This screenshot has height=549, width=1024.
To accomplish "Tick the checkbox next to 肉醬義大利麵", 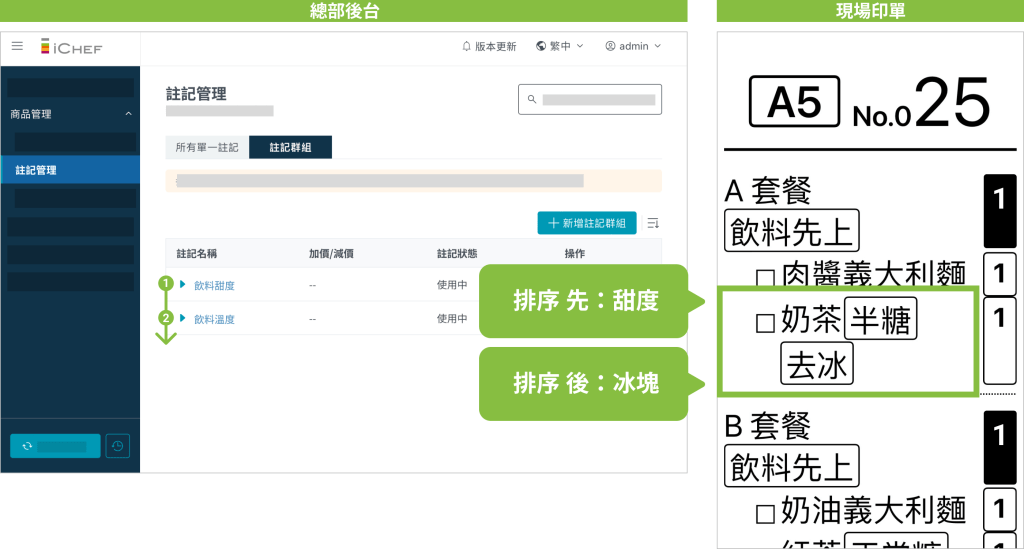I will 765,277.
